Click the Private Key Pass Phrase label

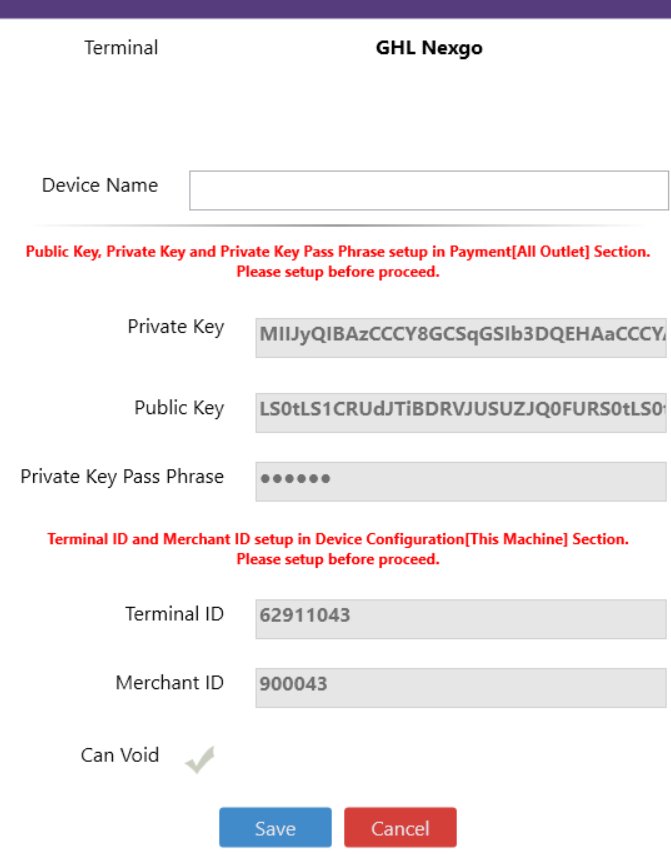(122, 476)
